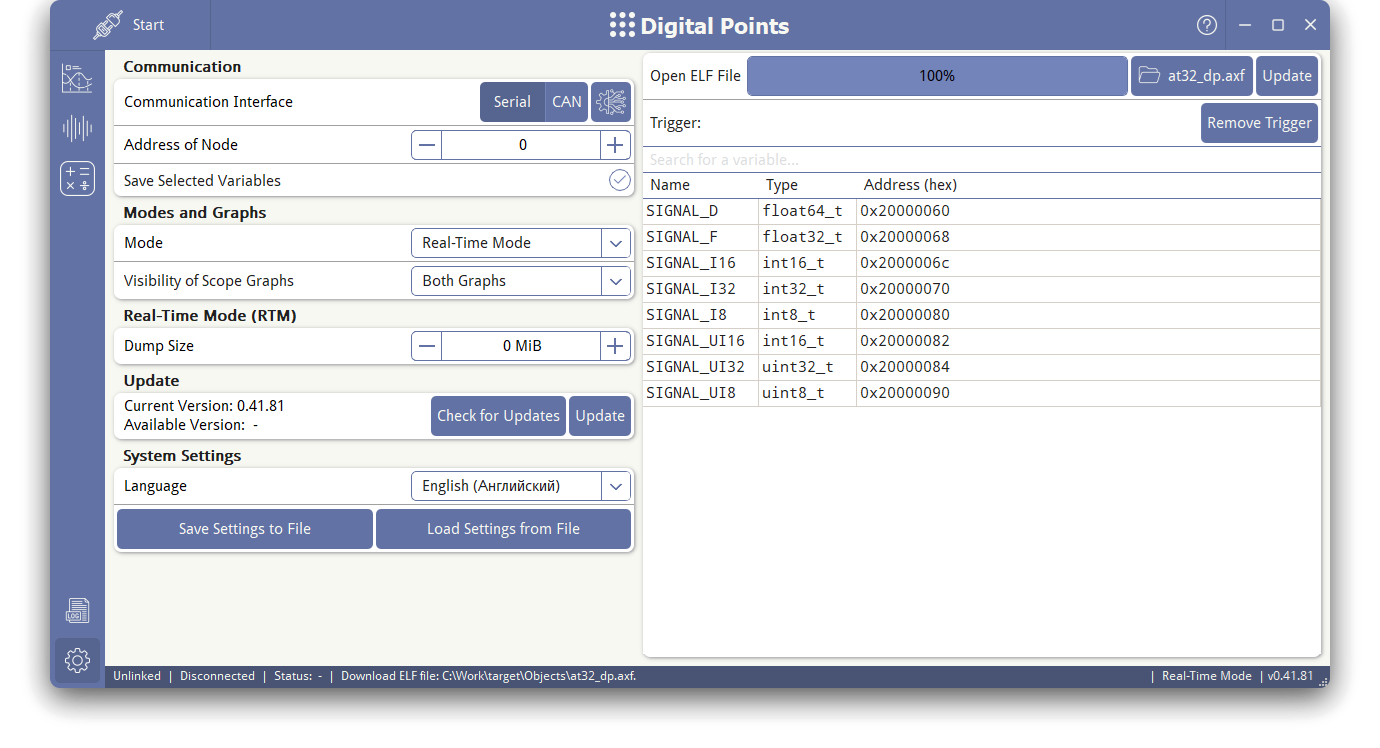Select the SIGNAL_UI32 variable row

click(982, 367)
